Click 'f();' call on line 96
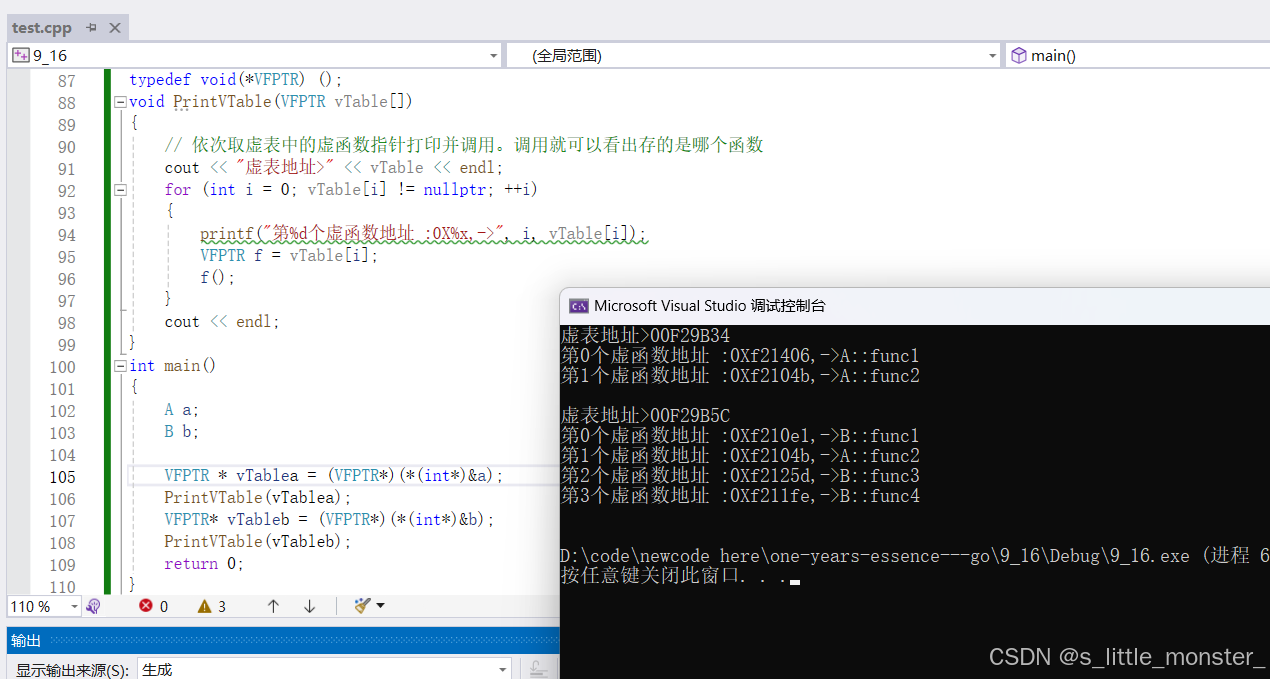 [218, 277]
